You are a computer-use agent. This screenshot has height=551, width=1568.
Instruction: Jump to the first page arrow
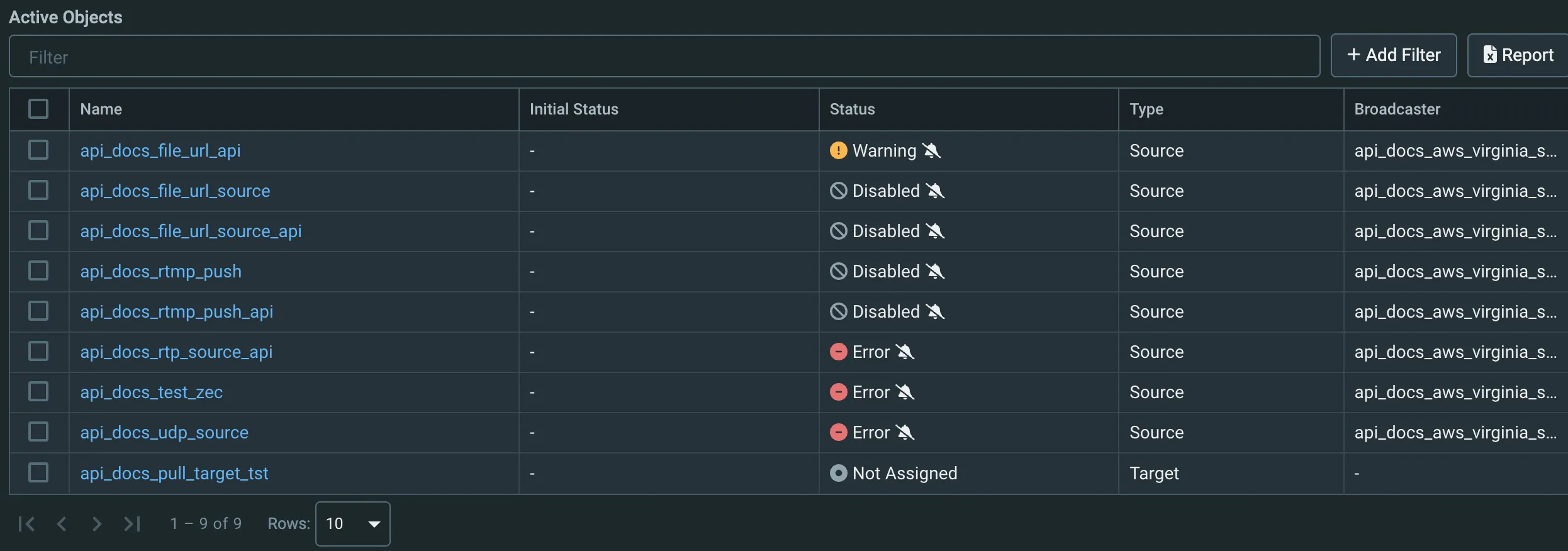tap(26, 523)
